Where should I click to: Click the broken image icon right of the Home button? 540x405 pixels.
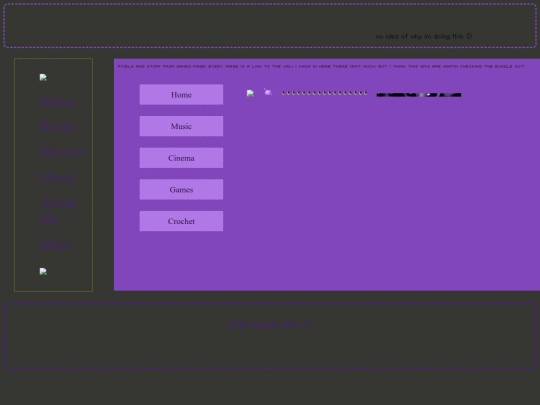[250, 93]
